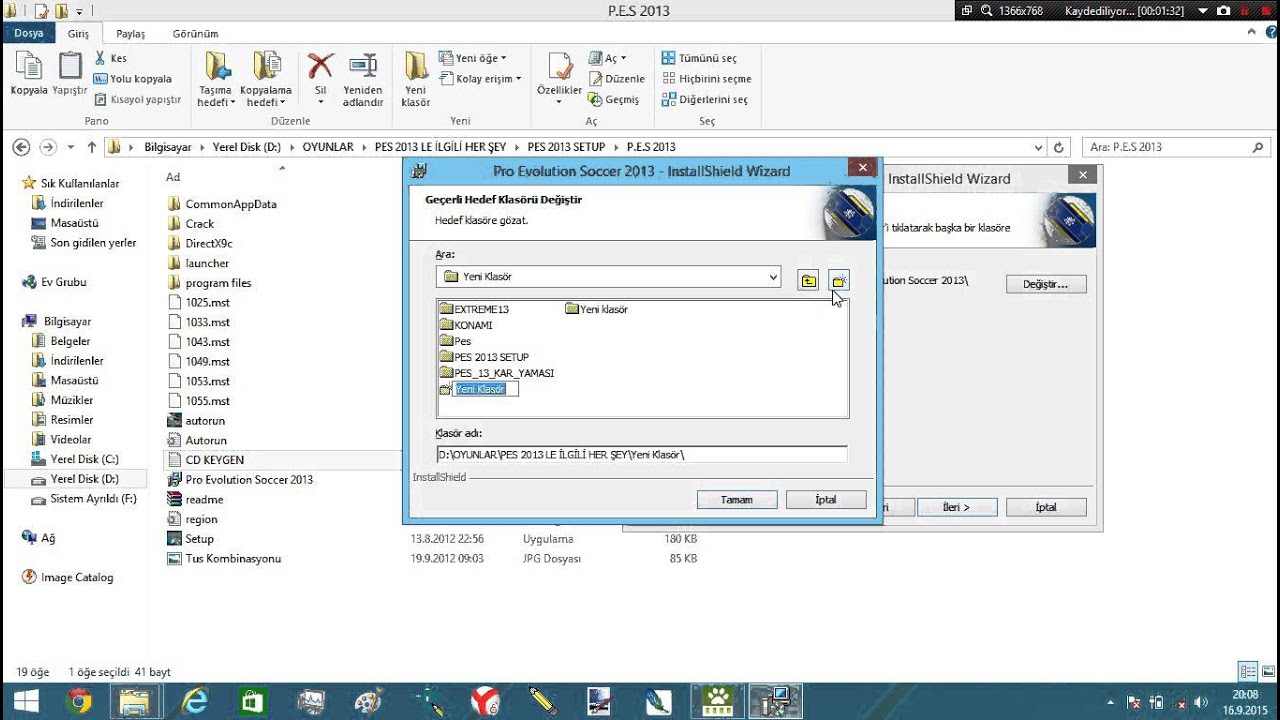
Task: Refresh the Explorer folder view
Action: point(1060,147)
